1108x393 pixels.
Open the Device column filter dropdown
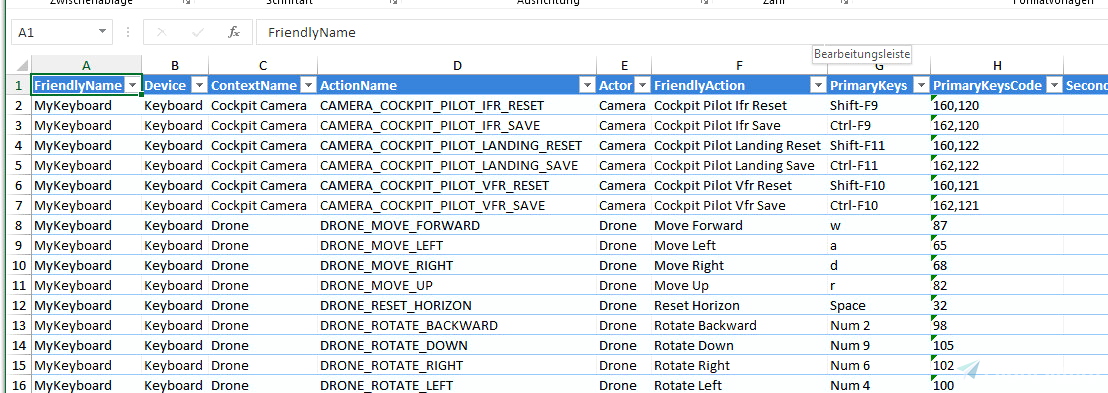(x=199, y=86)
